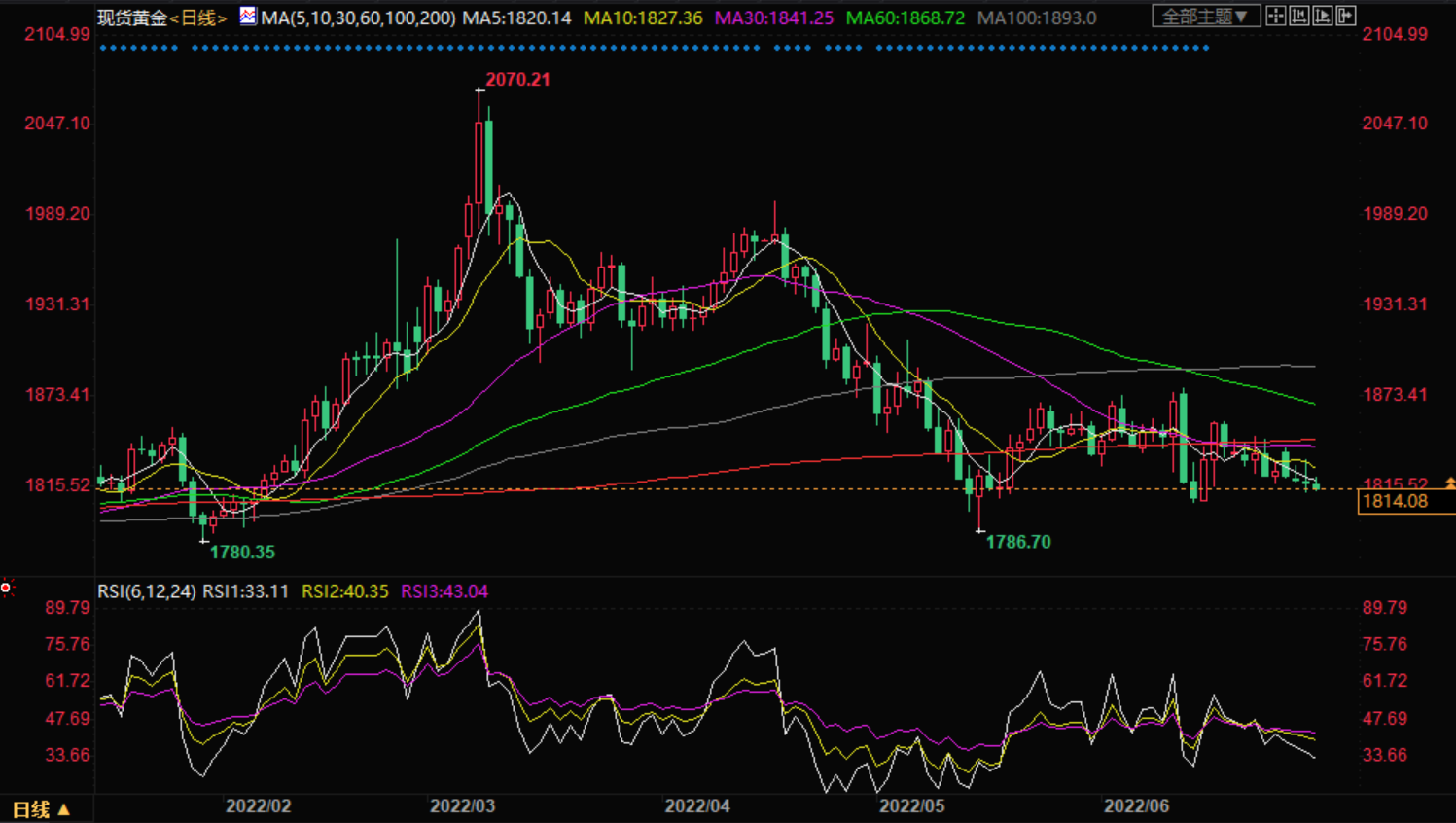Click the chart playback arrow icon
This screenshot has width=1456, height=823.
click(x=1323, y=16)
